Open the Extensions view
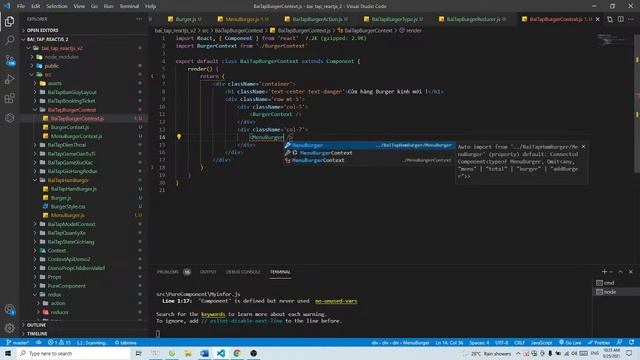 tap(9, 98)
